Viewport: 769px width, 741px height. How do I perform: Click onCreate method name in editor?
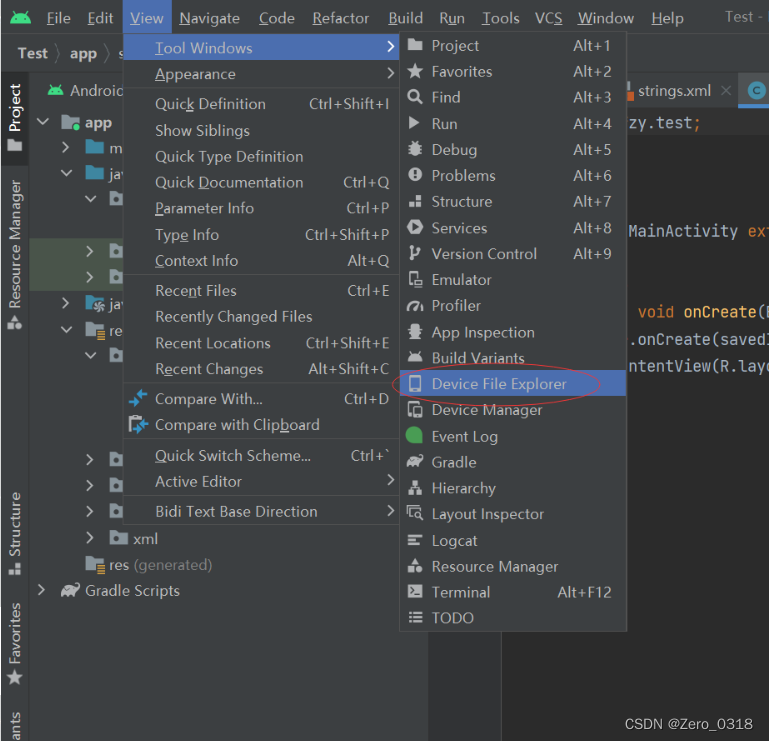(x=720, y=312)
